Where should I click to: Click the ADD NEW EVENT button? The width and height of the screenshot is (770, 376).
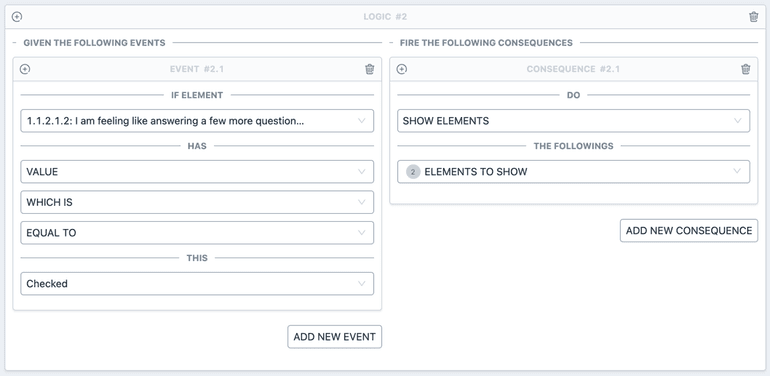334,337
